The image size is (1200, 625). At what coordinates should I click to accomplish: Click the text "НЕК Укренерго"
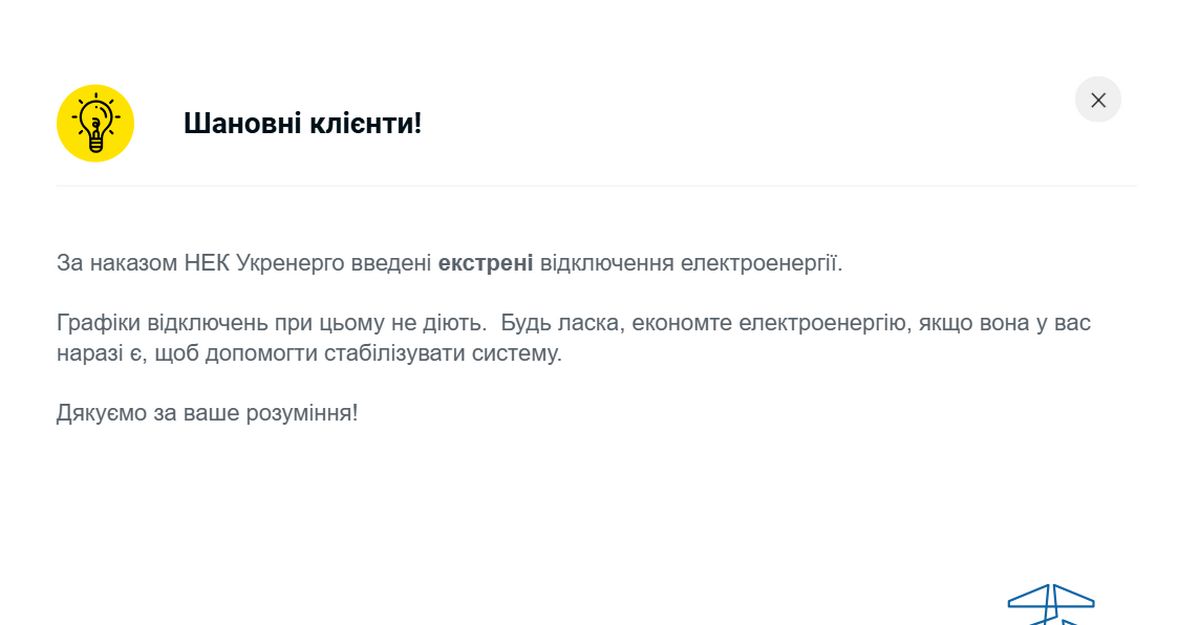coord(264,263)
